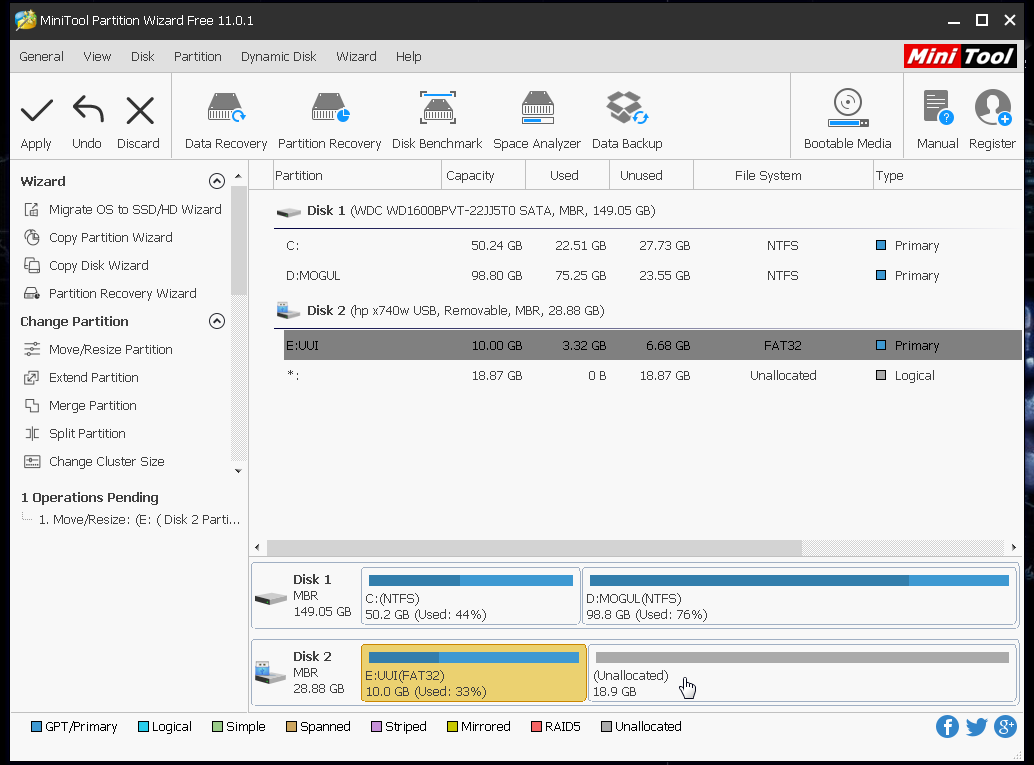This screenshot has height=765, width=1034.
Task: Collapse the Change Partition section
Action: tap(216, 321)
